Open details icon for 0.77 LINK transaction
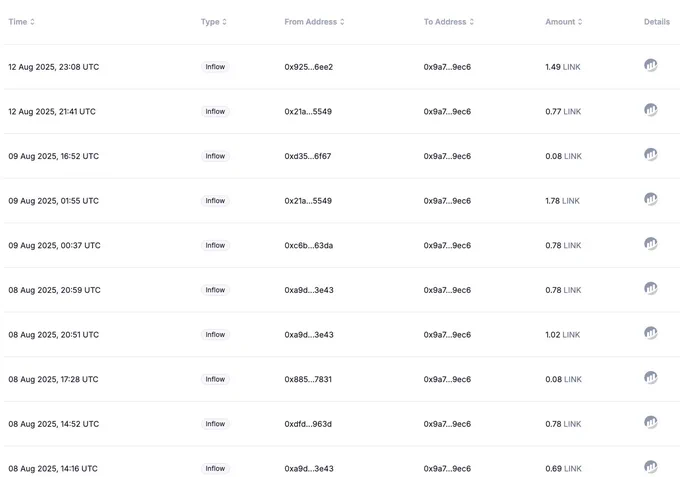 [651, 110]
